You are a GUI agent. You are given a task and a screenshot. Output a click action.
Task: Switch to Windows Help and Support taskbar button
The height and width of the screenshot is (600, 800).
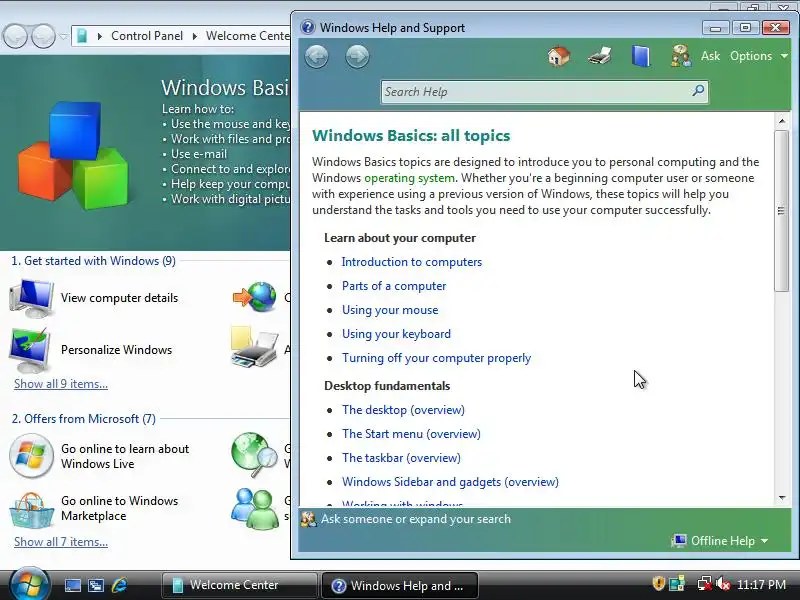(x=399, y=585)
